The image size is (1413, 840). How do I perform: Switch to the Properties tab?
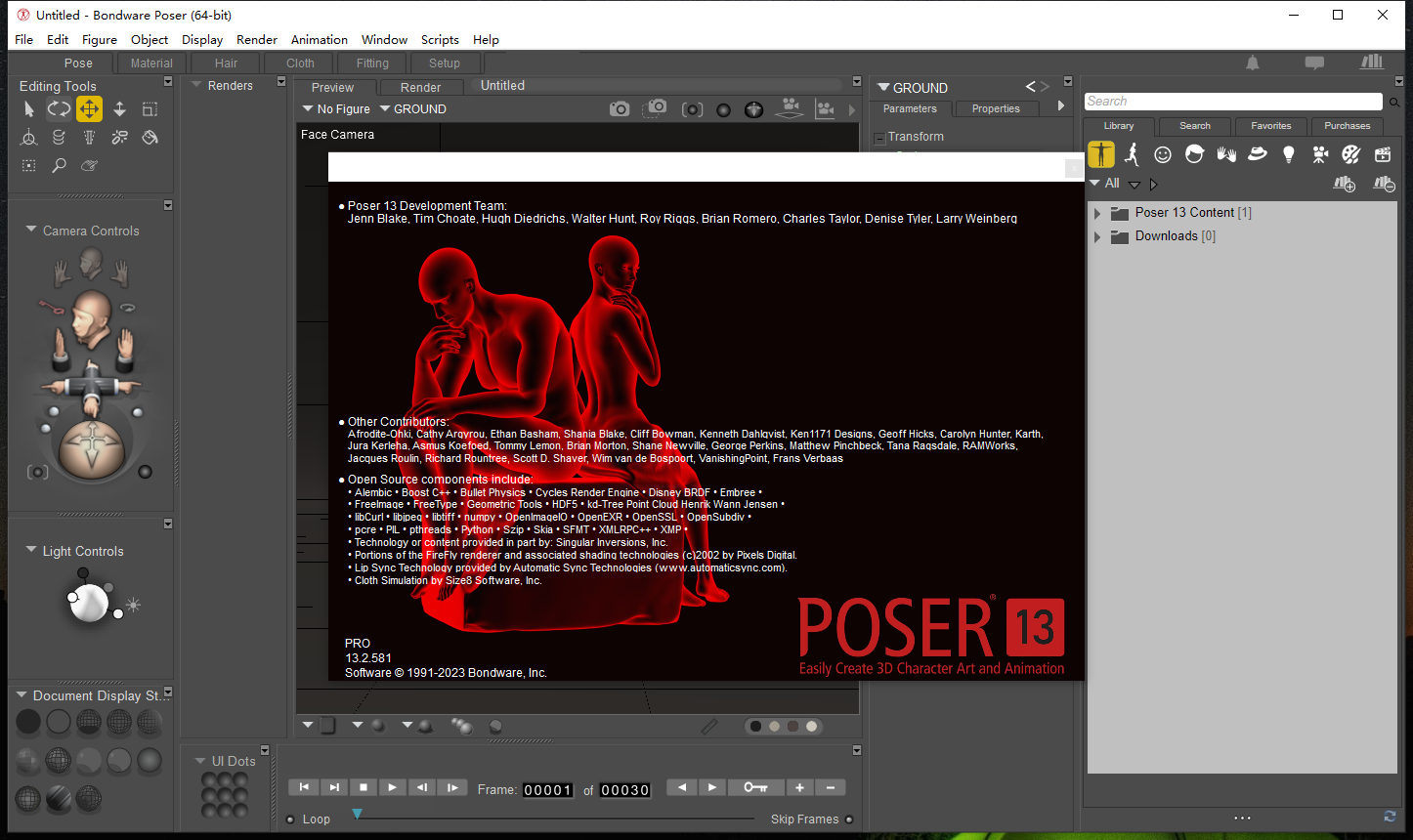click(996, 108)
